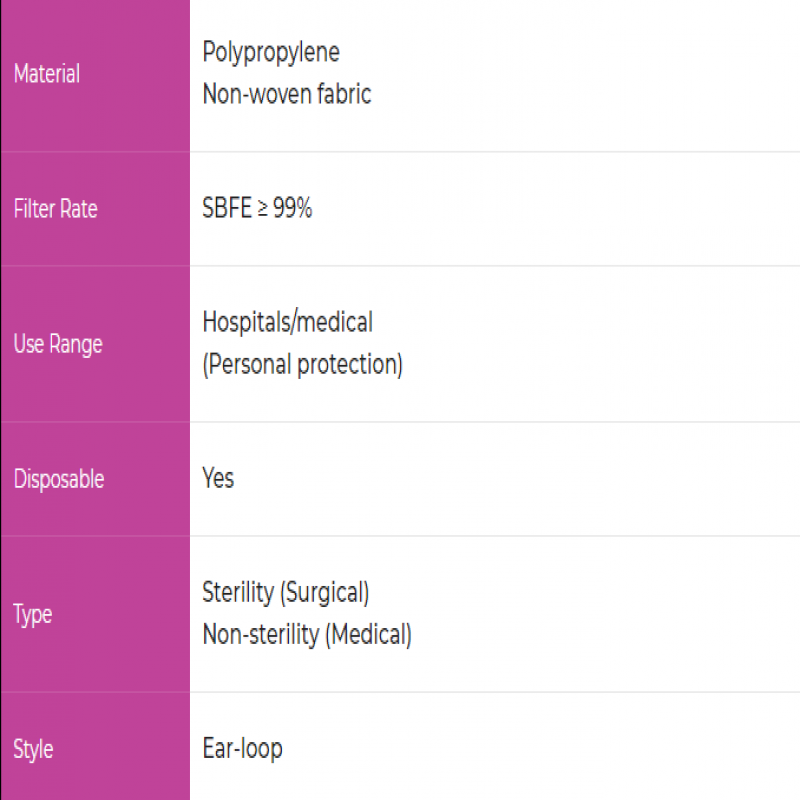Select the (Personal protection) text
800x800 pixels.
pyautogui.click(x=303, y=365)
